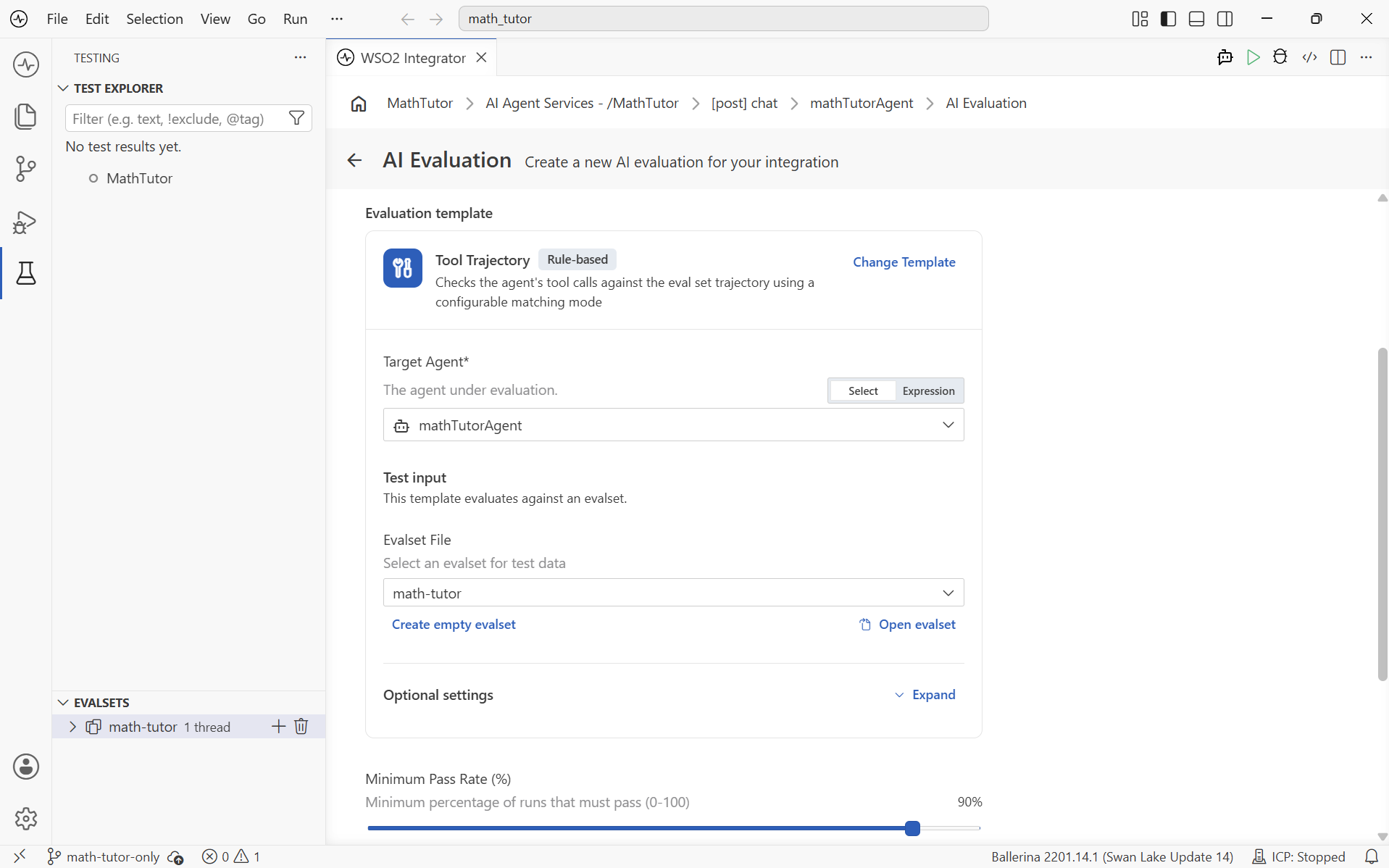Delete the math-tutor evalset
This screenshot has width=1389, height=868.
coord(301,726)
